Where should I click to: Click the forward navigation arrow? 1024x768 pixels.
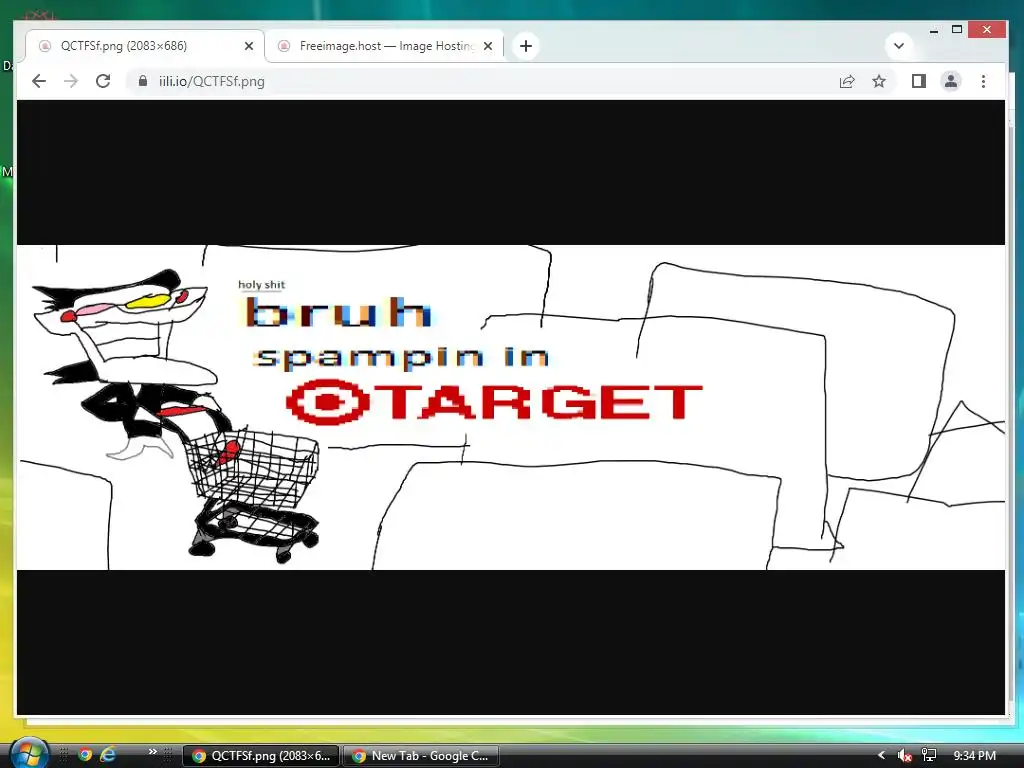71,81
